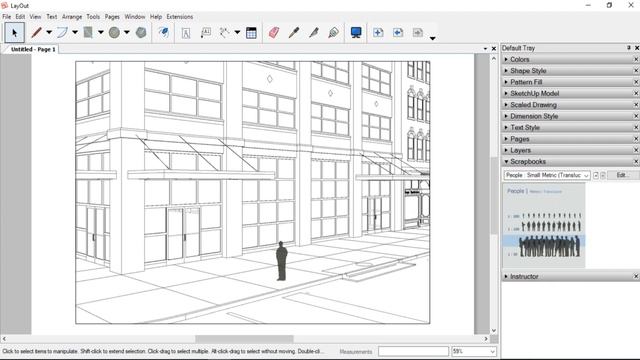
Task: Select the Circle tool
Action: 114,33
